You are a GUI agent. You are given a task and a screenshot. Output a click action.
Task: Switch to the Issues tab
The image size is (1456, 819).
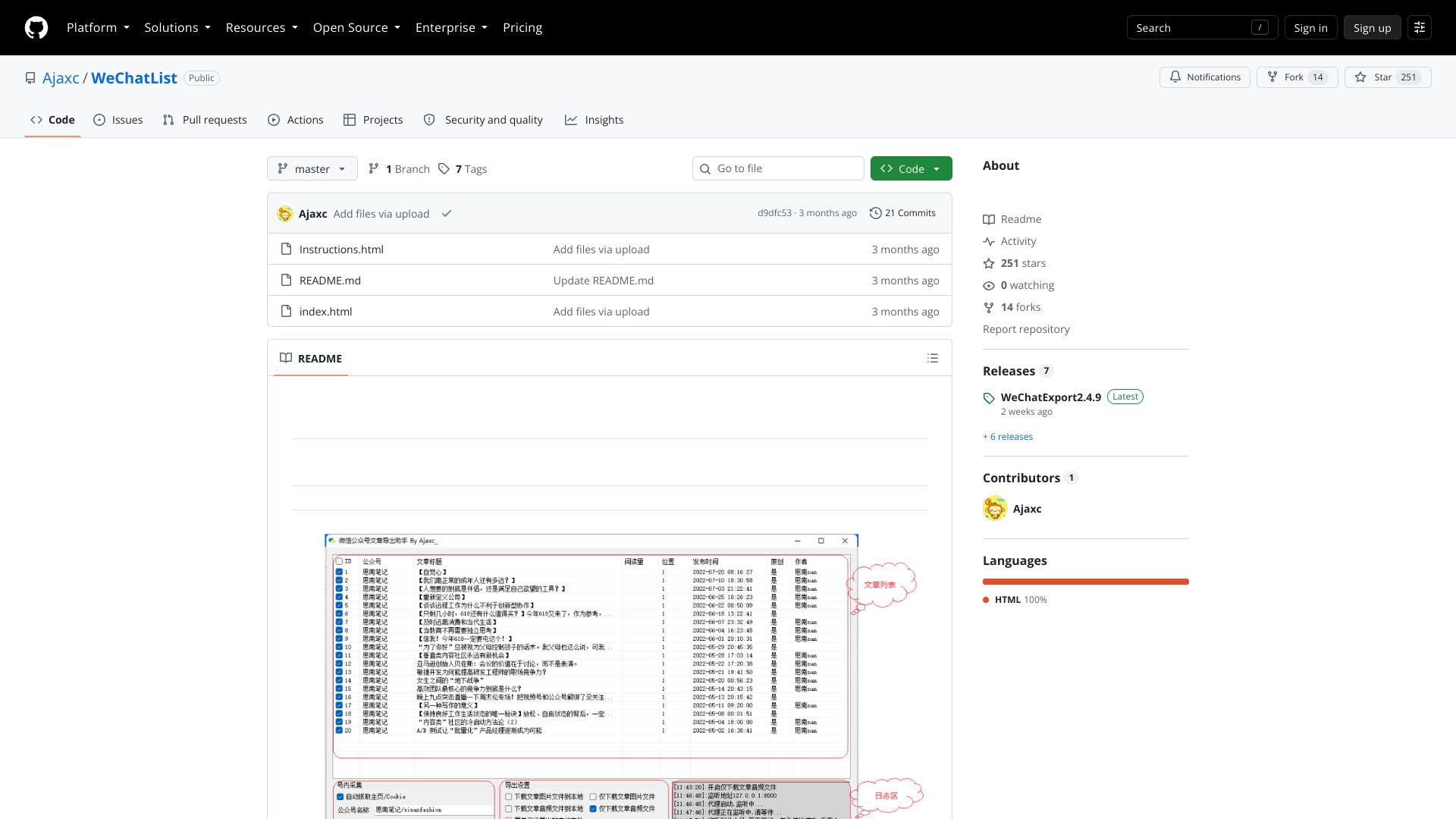pyautogui.click(x=118, y=120)
